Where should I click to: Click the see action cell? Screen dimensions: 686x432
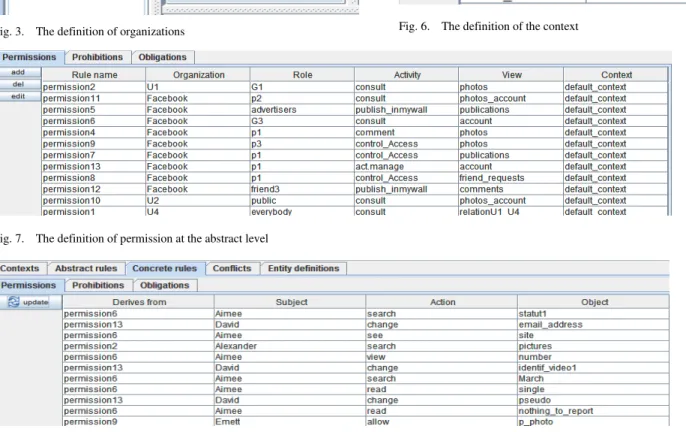(442, 335)
